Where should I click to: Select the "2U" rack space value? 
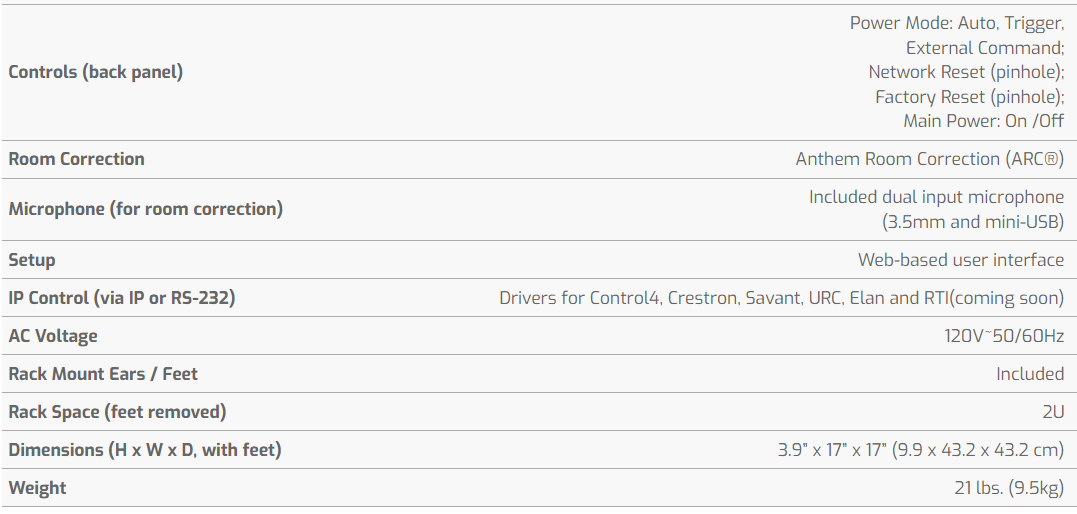pos(1052,412)
